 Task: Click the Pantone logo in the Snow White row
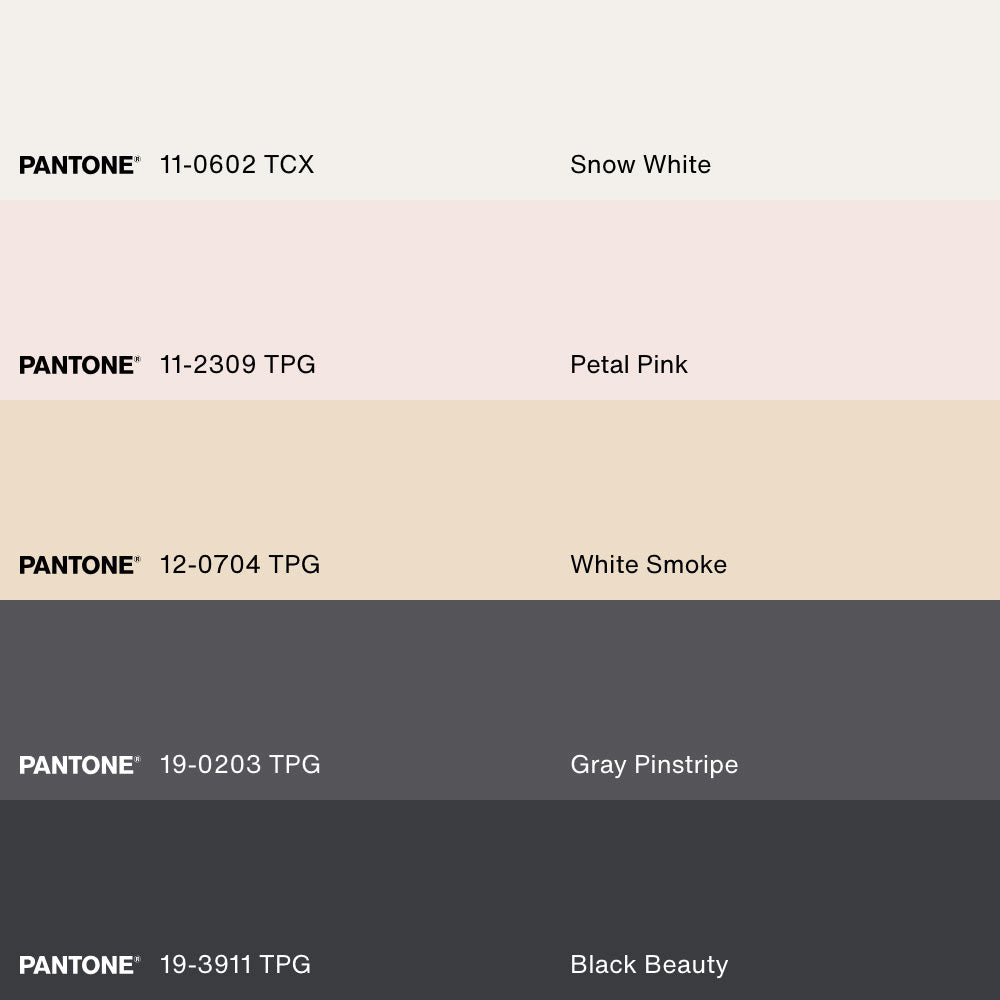79,165
